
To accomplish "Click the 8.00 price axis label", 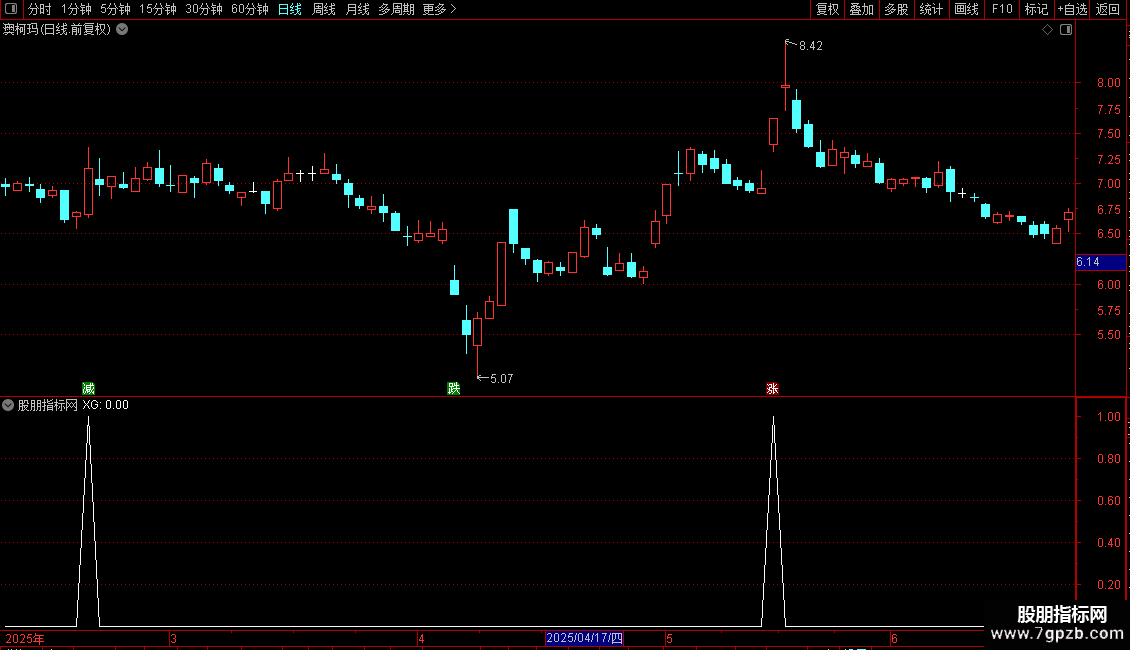I will click(x=1108, y=83).
